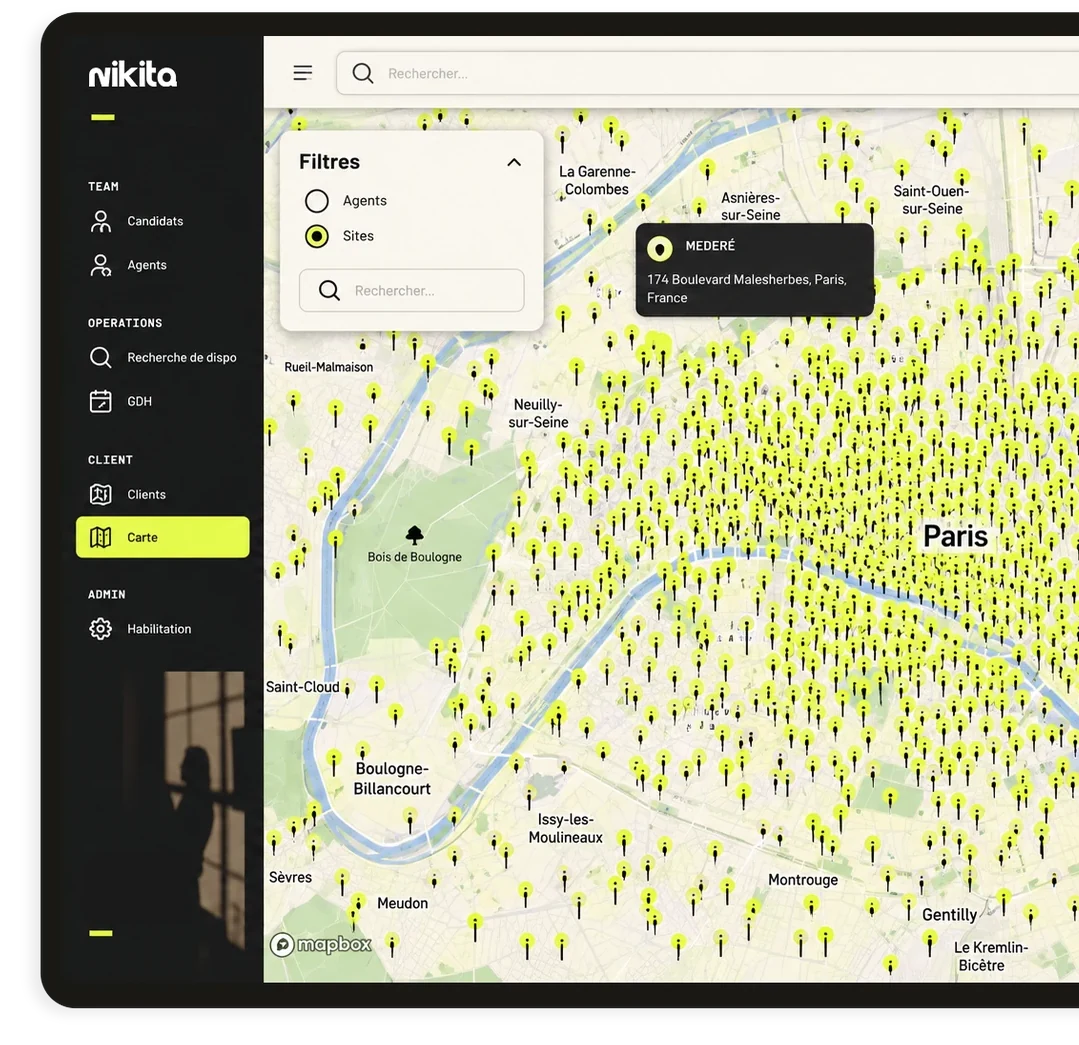Click the Issy-les-Moulineaux map label
Viewport: 1079px width, 1045px height.
(x=566, y=828)
